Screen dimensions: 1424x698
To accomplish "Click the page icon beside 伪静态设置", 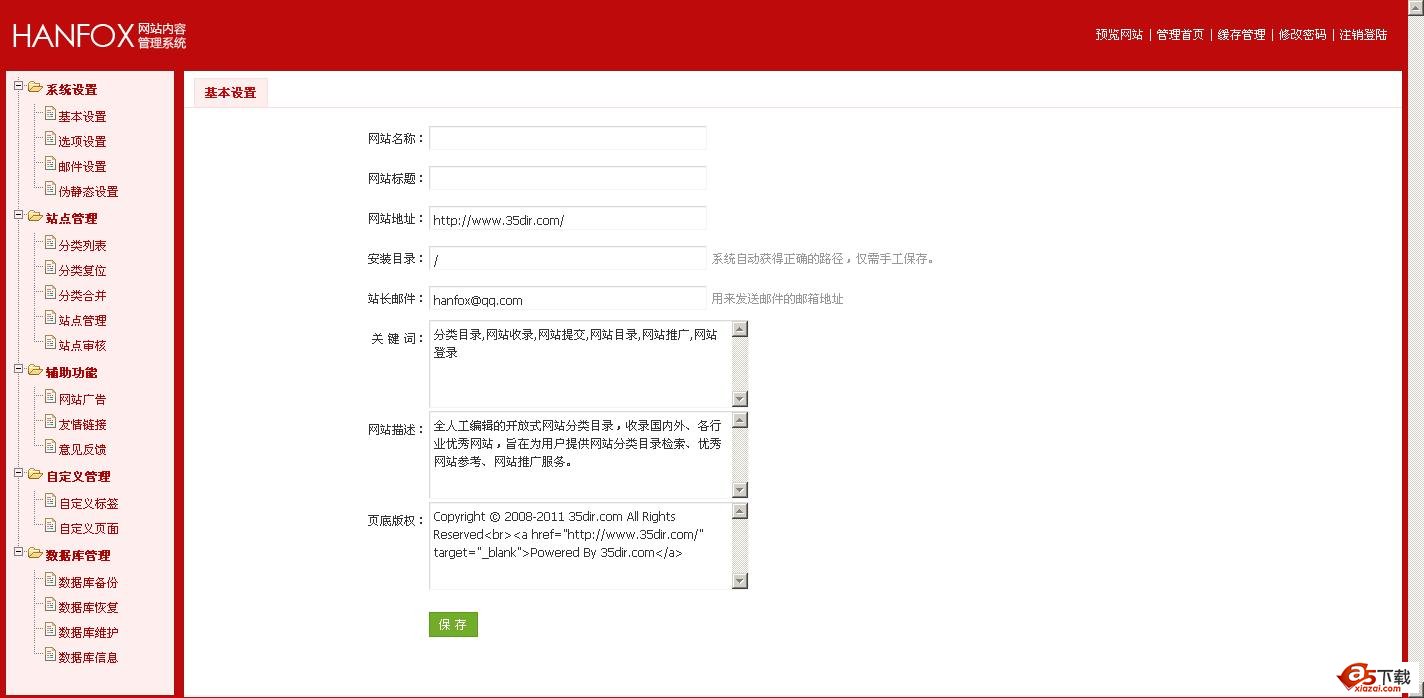I will [50, 189].
